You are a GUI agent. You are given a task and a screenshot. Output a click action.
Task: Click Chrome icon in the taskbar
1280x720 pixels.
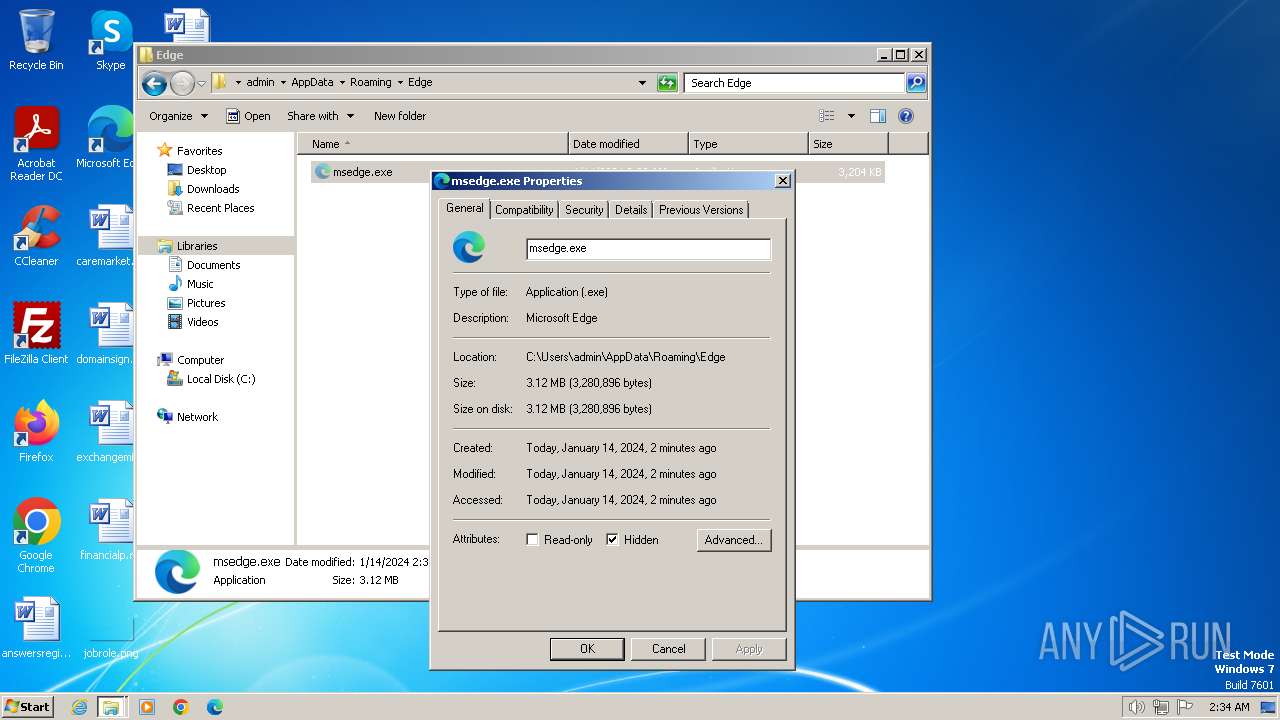coord(180,707)
